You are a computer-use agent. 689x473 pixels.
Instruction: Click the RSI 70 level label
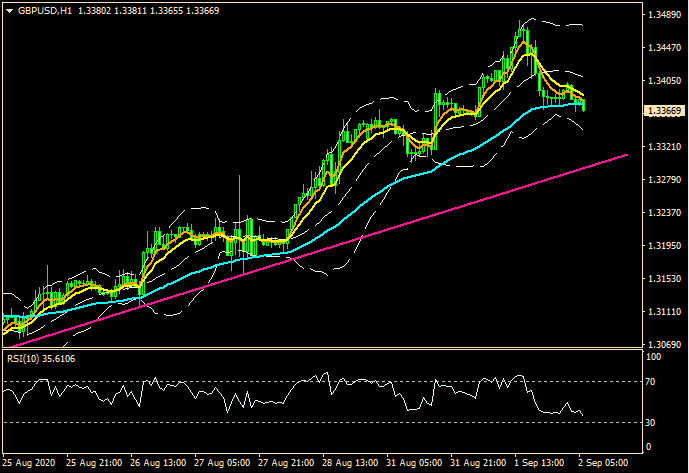pos(652,382)
